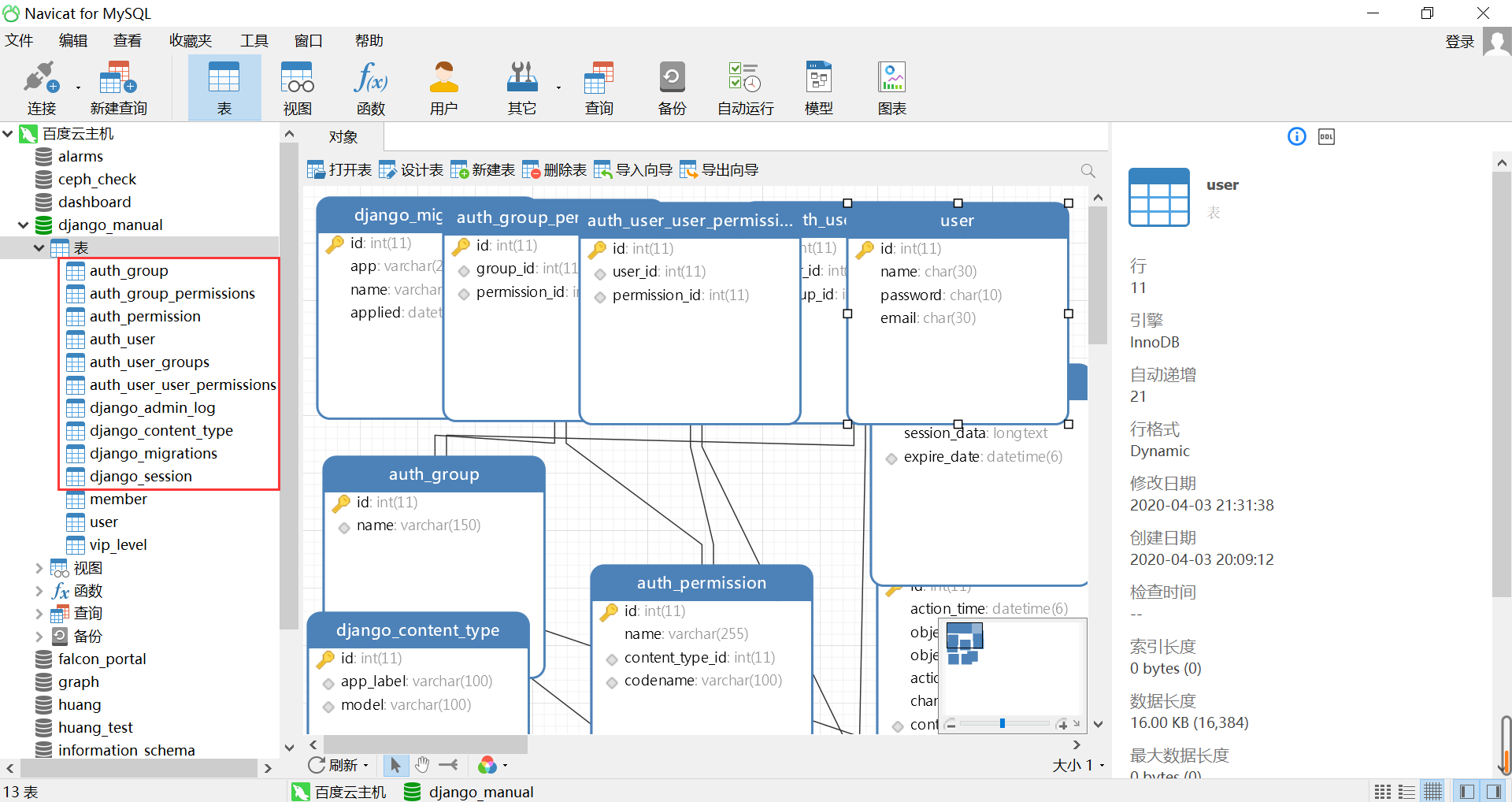
Task: Expand the 视图 tree node under django_manual
Action: coord(39,568)
